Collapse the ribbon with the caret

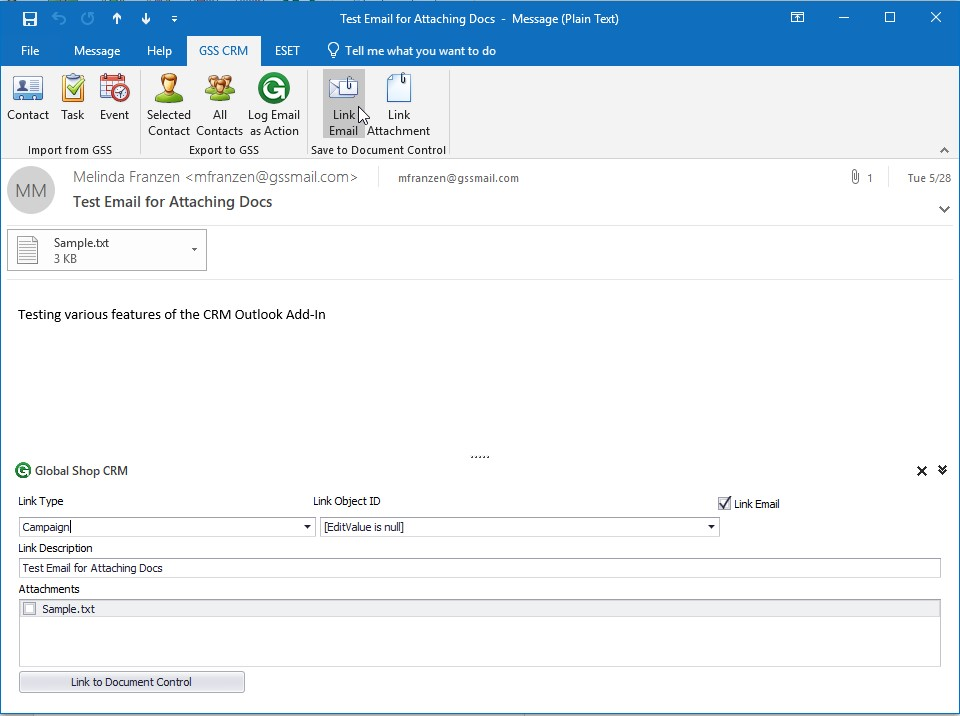944,150
